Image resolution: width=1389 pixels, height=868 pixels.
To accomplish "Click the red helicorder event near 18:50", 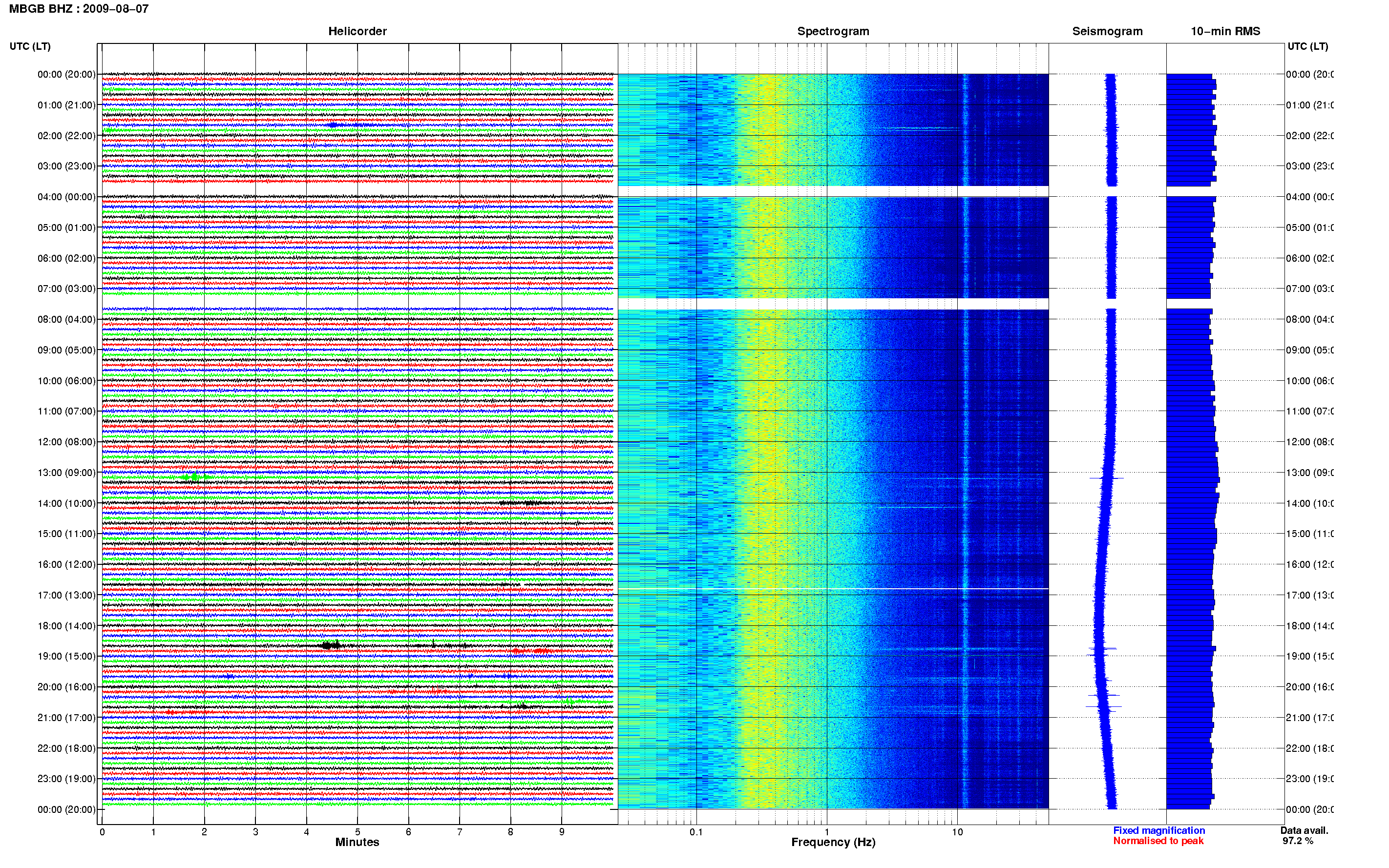I will point(532,651).
